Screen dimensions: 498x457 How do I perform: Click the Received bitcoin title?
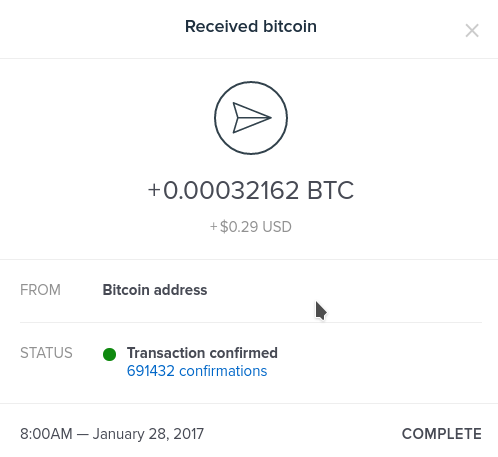pos(251,26)
